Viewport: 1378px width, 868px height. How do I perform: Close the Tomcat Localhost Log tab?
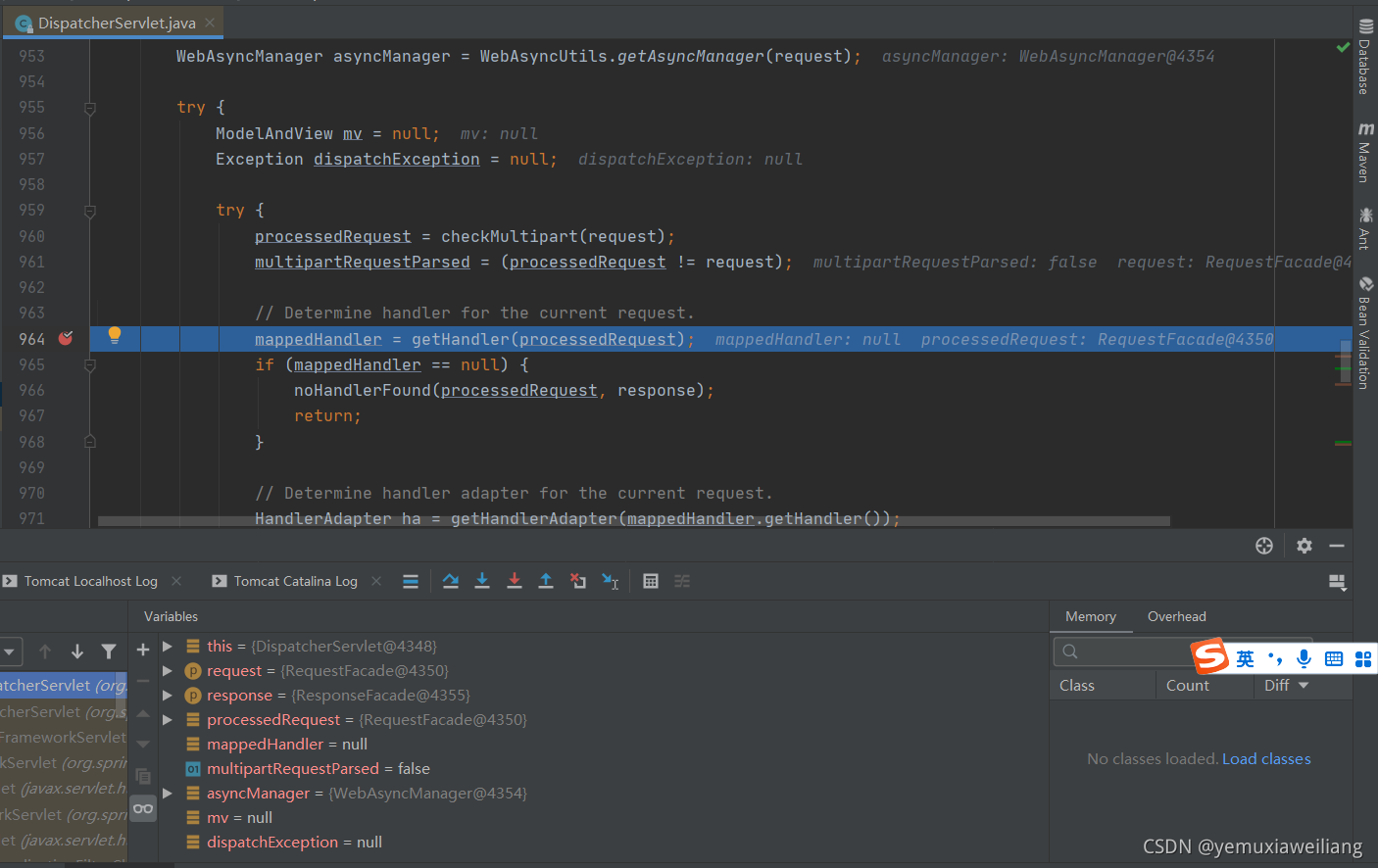(176, 581)
